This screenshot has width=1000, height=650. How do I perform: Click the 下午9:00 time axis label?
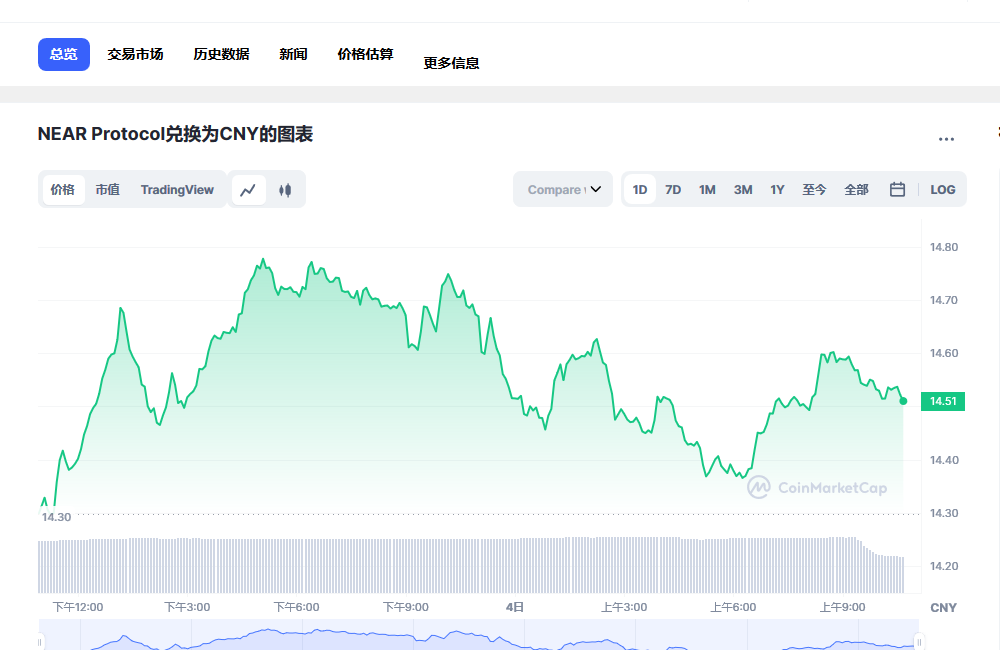coord(406,607)
